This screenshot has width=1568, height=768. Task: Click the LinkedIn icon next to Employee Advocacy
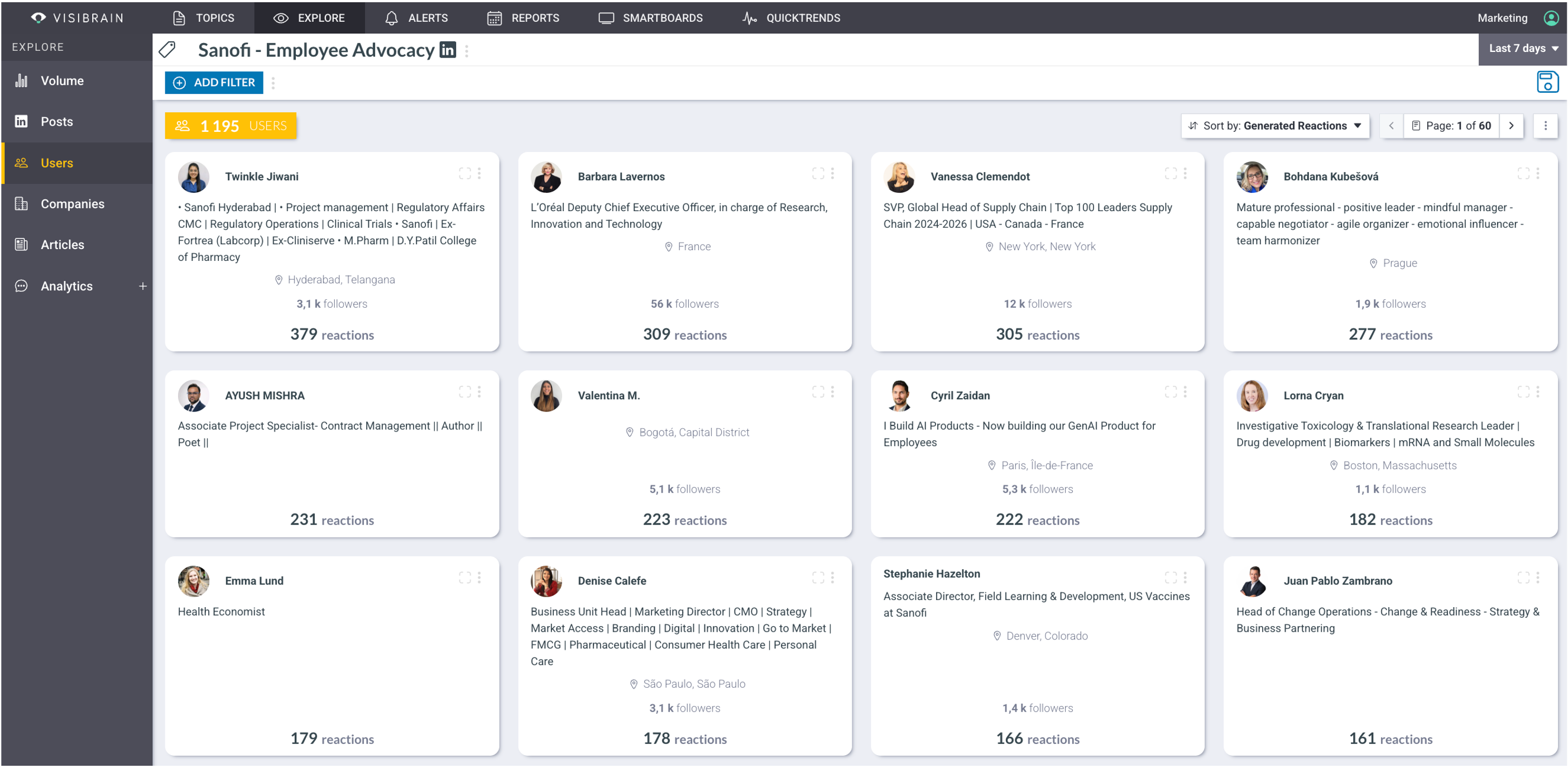click(447, 49)
